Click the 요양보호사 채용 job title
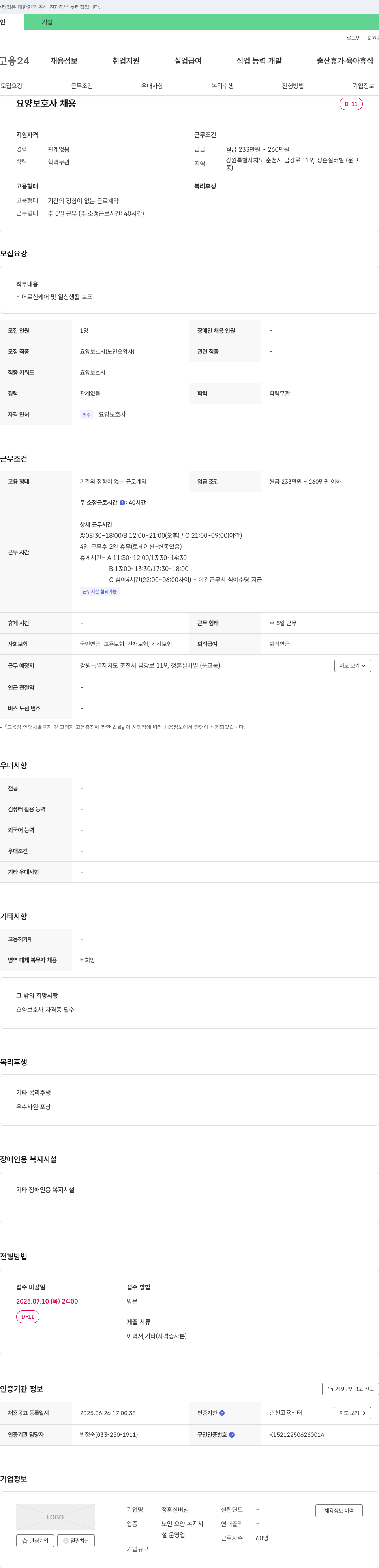The height and width of the screenshot is (1568, 379). [46, 104]
